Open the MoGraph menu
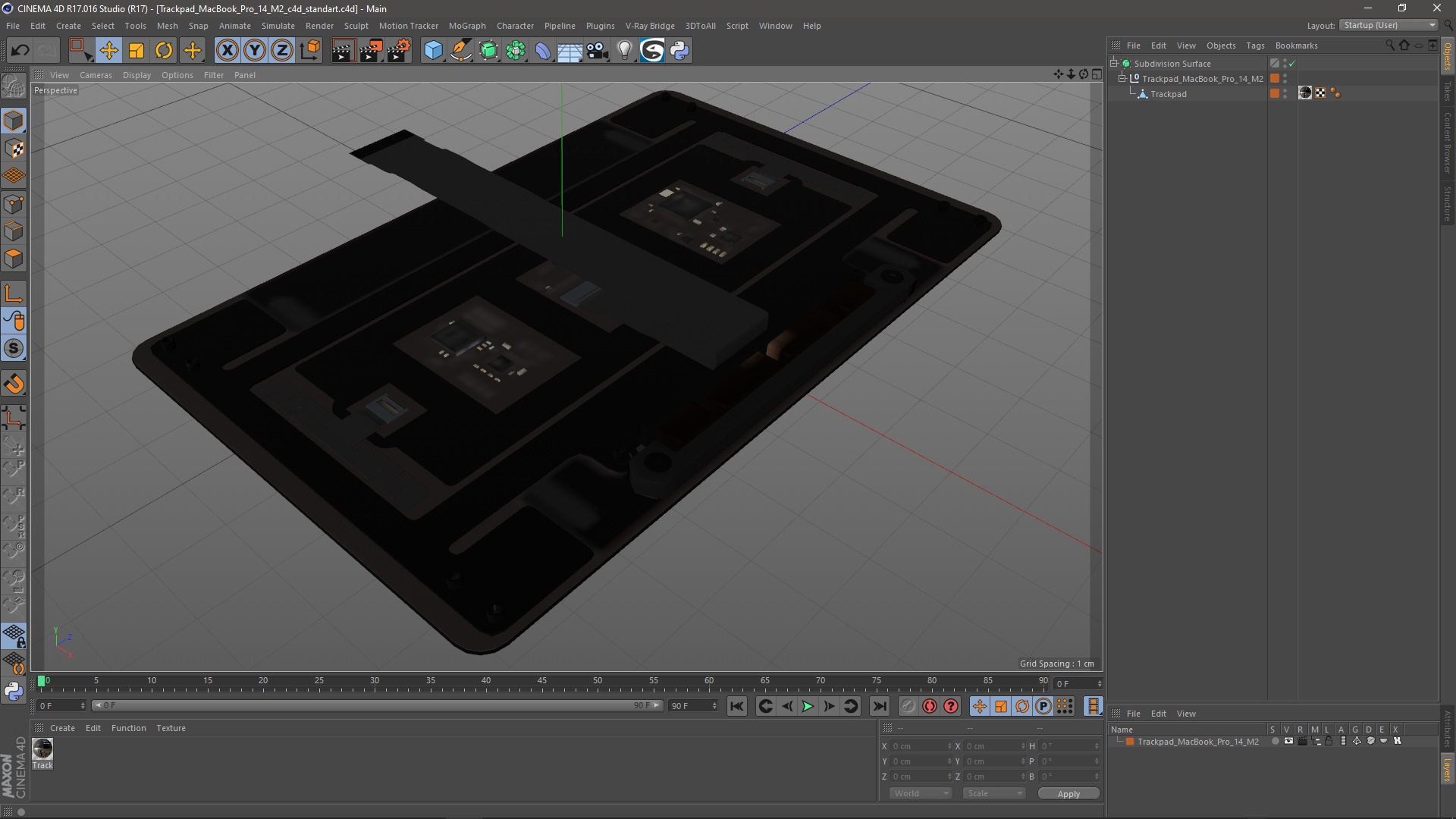Viewport: 1456px width, 819px height. coord(467,26)
